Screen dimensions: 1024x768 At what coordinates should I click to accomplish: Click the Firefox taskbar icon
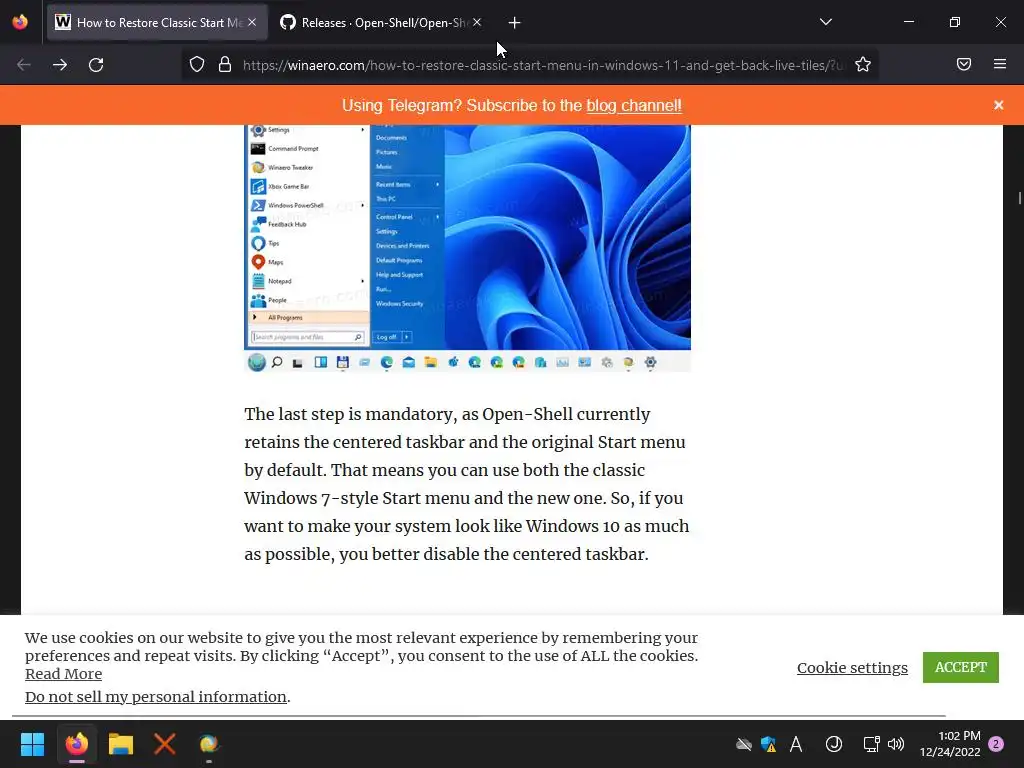point(76,744)
